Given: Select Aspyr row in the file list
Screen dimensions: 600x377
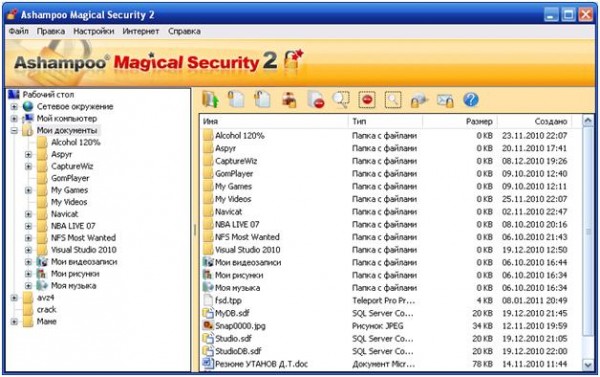Looking at the screenshot, I should (x=386, y=148).
